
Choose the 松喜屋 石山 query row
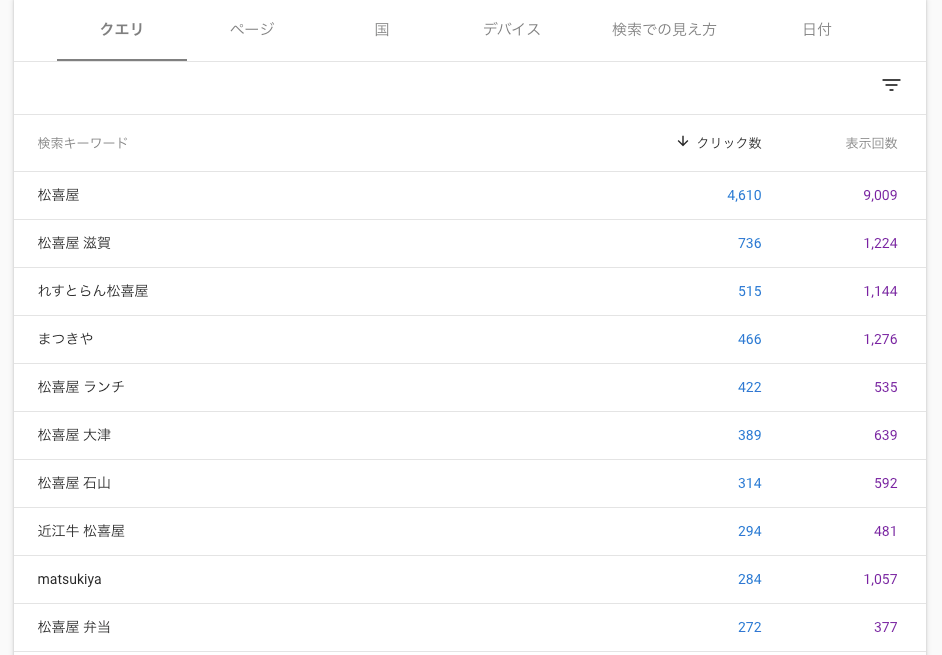pyautogui.click(x=74, y=483)
